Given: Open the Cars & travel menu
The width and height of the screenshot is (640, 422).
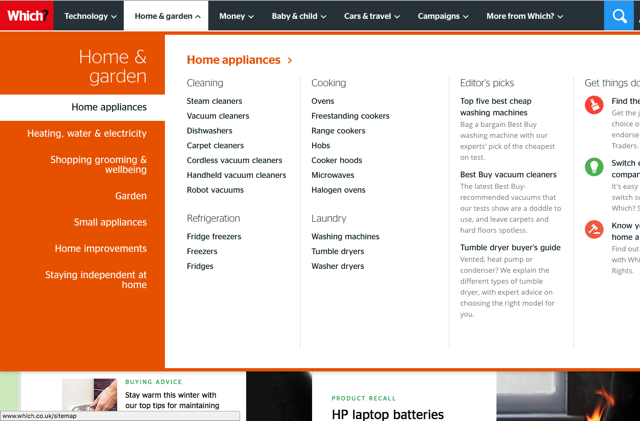Looking at the screenshot, I should point(373,16).
